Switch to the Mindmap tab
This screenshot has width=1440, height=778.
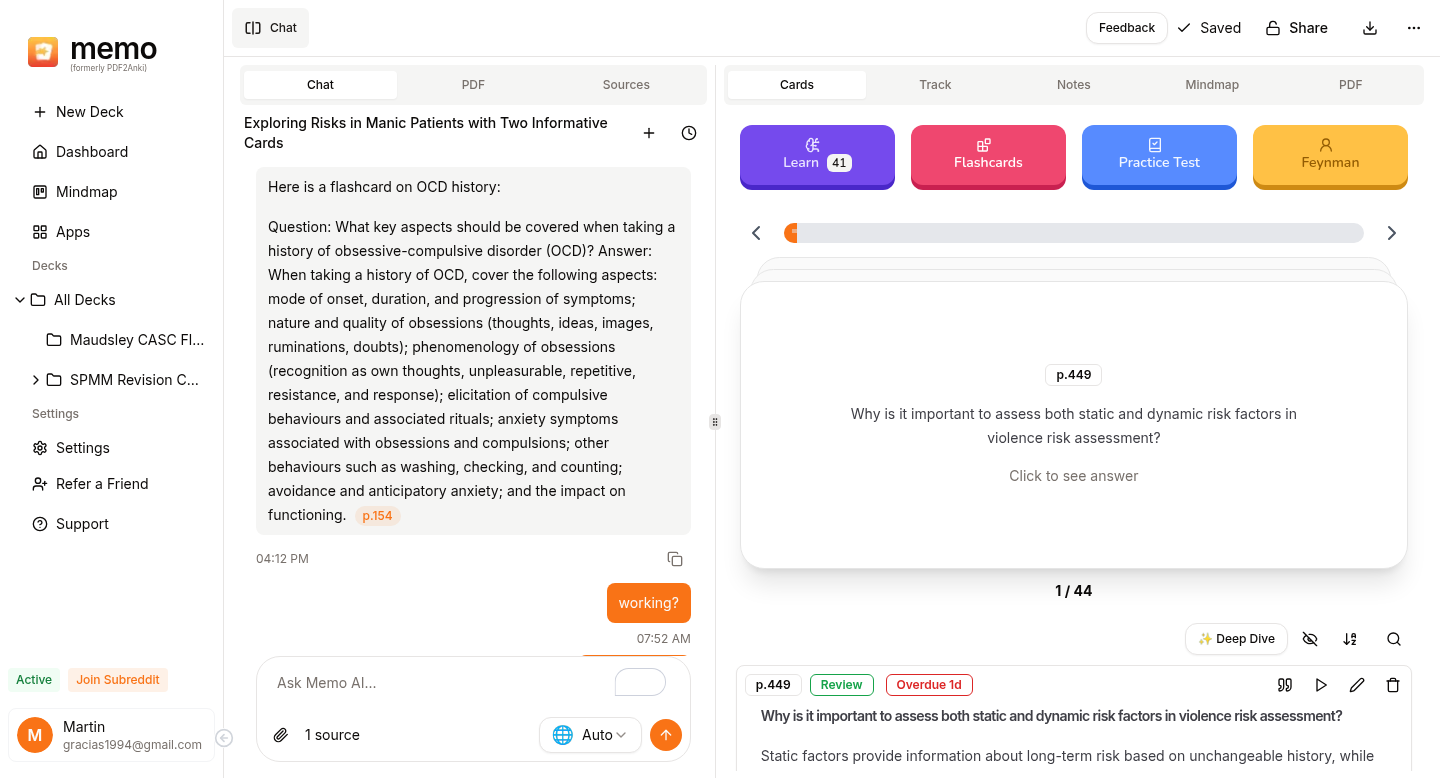pyautogui.click(x=1211, y=85)
